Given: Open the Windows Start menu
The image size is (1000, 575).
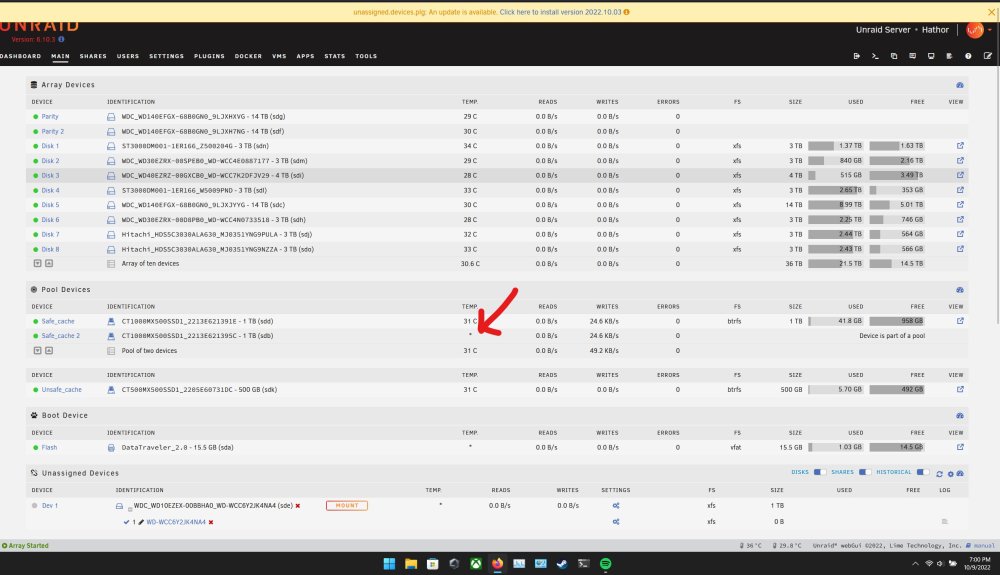Looking at the screenshot, I should (x=389, y=564).
